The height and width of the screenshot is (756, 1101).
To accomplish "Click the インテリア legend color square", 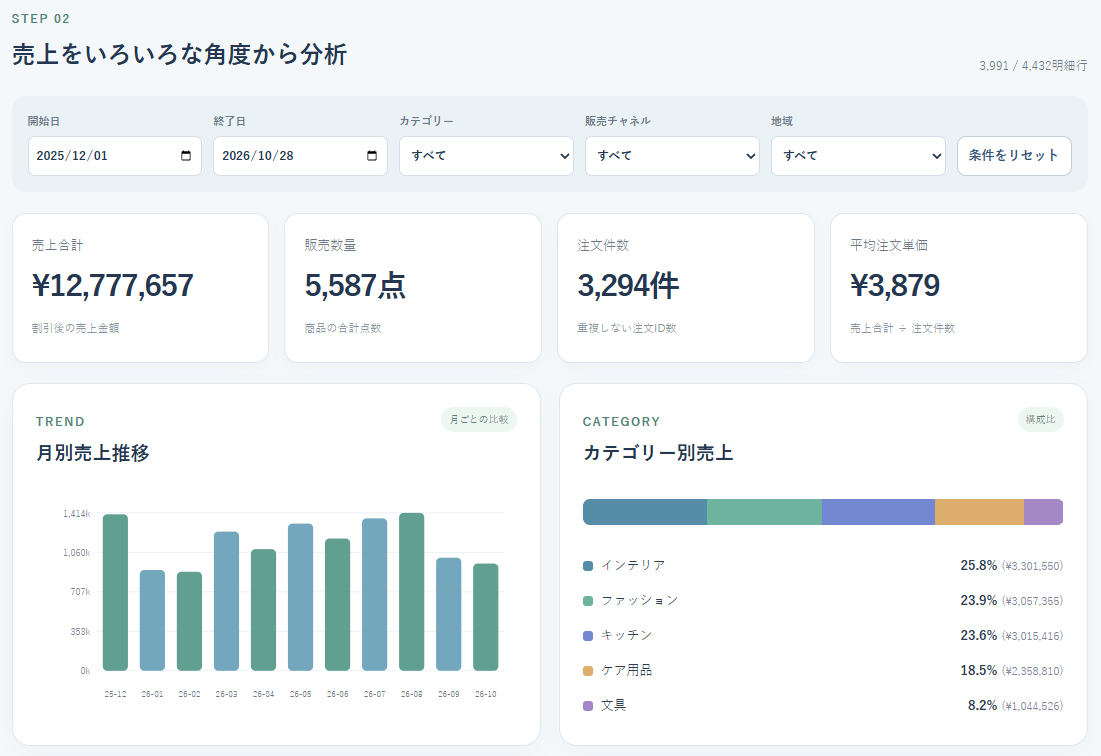I will [x=588, y=566].
